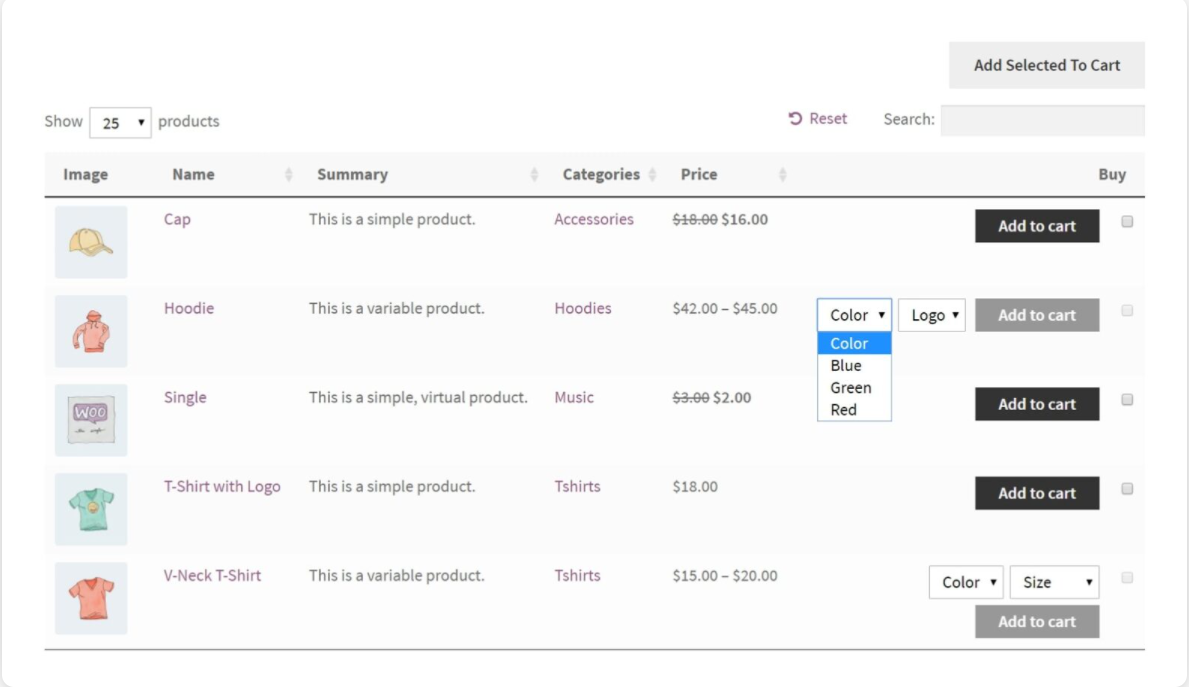Screen dimensions: 1189x687
Task: Add the Cap to cart
Action: coord(1037,226)
